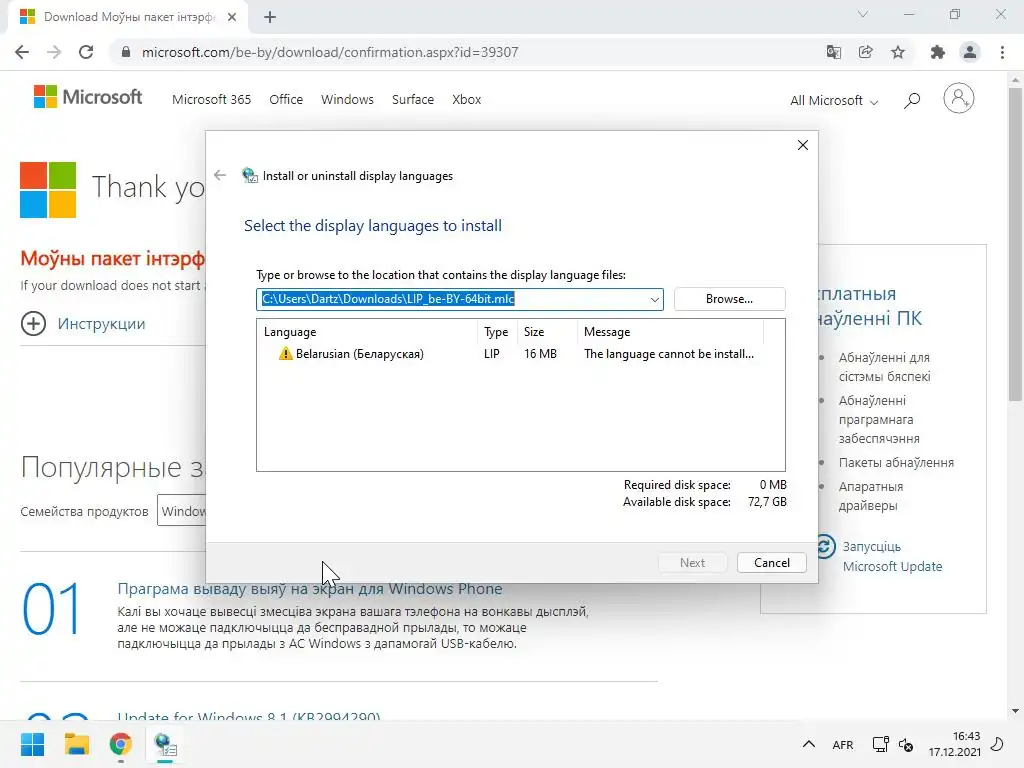Expand language file location dropdown
The image size is (1024, 768).
[x=654, y=299]
